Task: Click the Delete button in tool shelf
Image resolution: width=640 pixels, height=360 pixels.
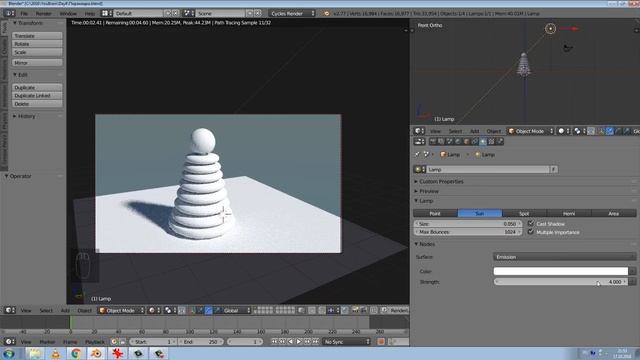Action: [37, 104]
